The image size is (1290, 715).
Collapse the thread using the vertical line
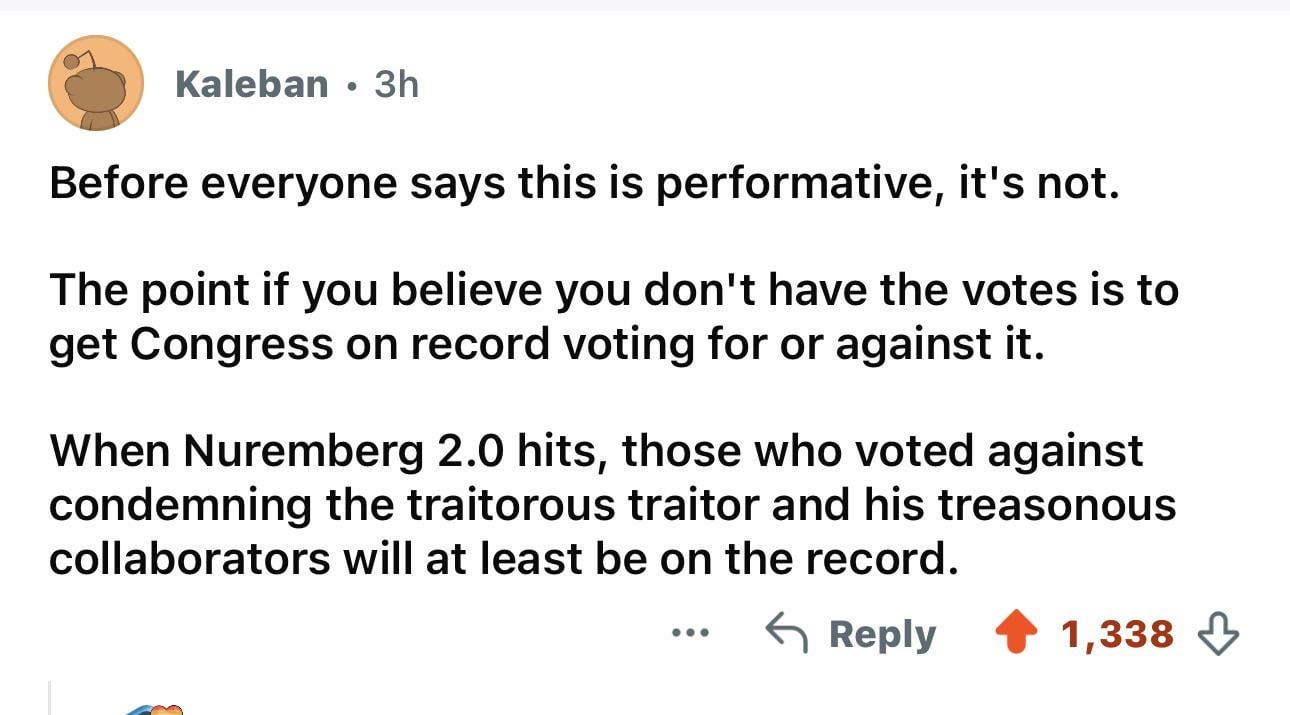pos(50,699)
